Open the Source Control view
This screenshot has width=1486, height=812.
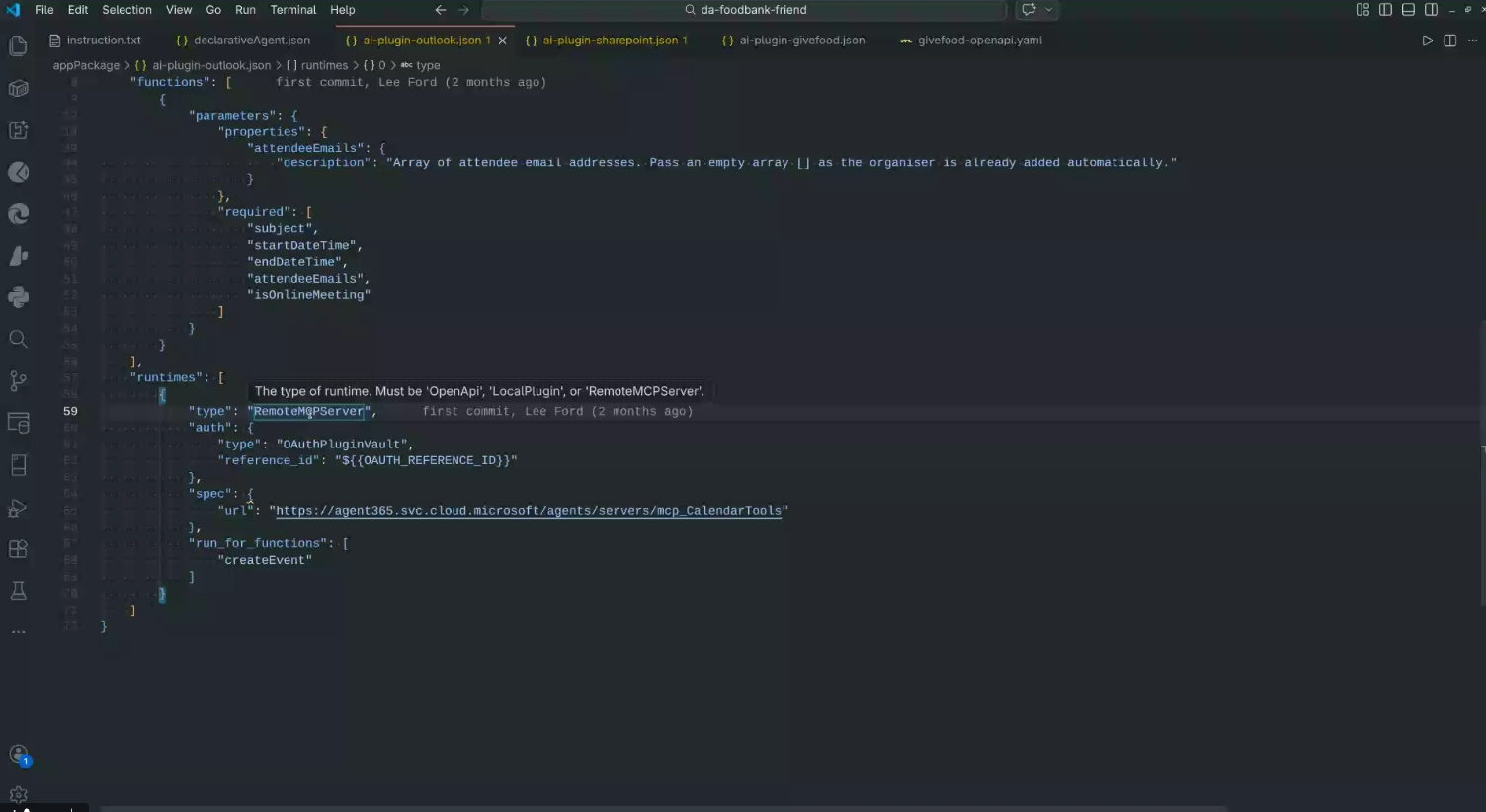click(18, 381)
